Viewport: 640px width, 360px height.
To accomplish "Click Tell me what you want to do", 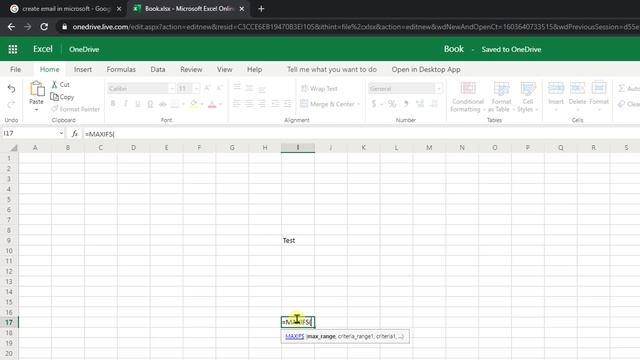I will (331, 69).
